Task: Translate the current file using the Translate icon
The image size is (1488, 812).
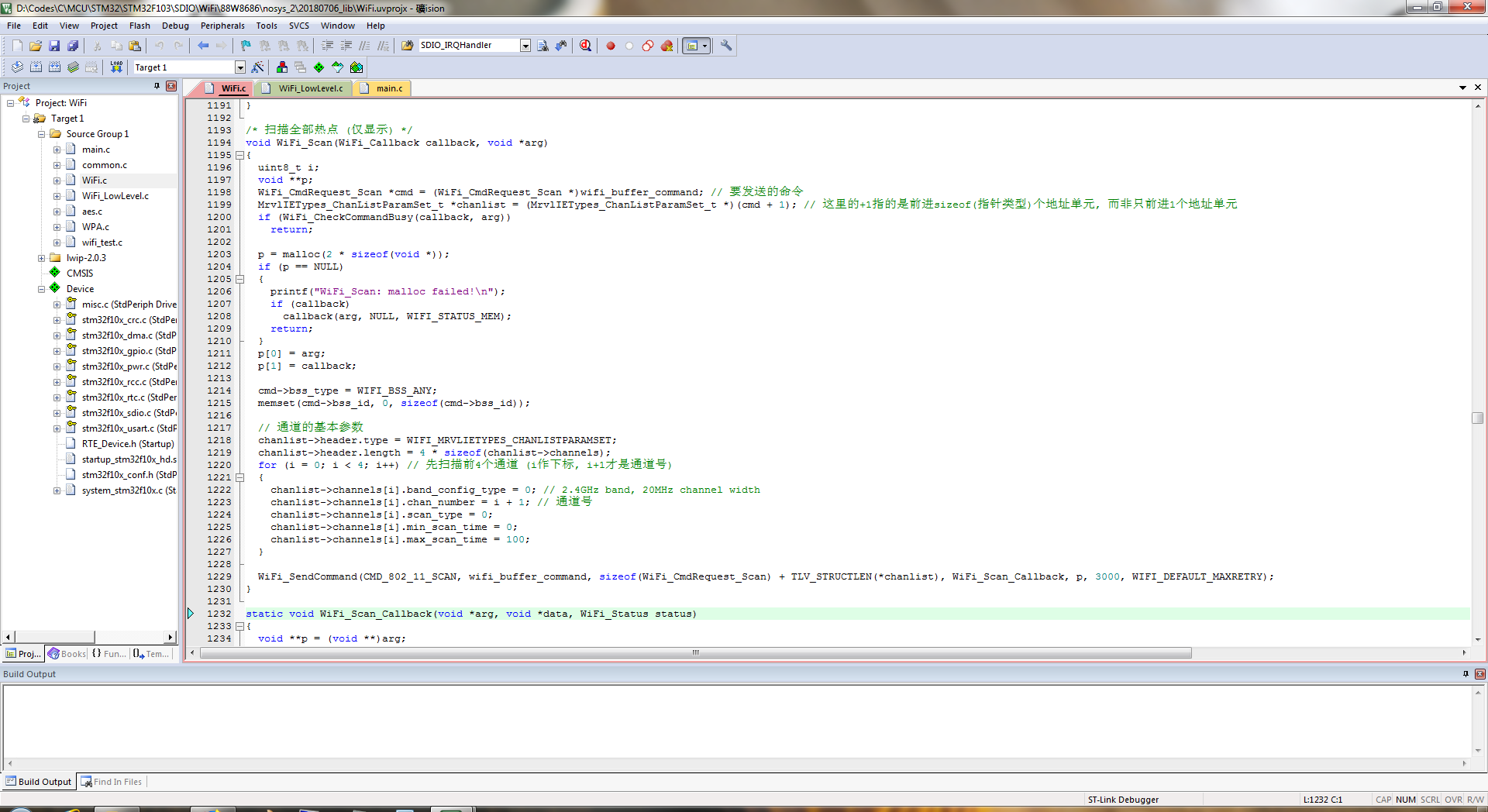Action: click(x=17, y=67)
